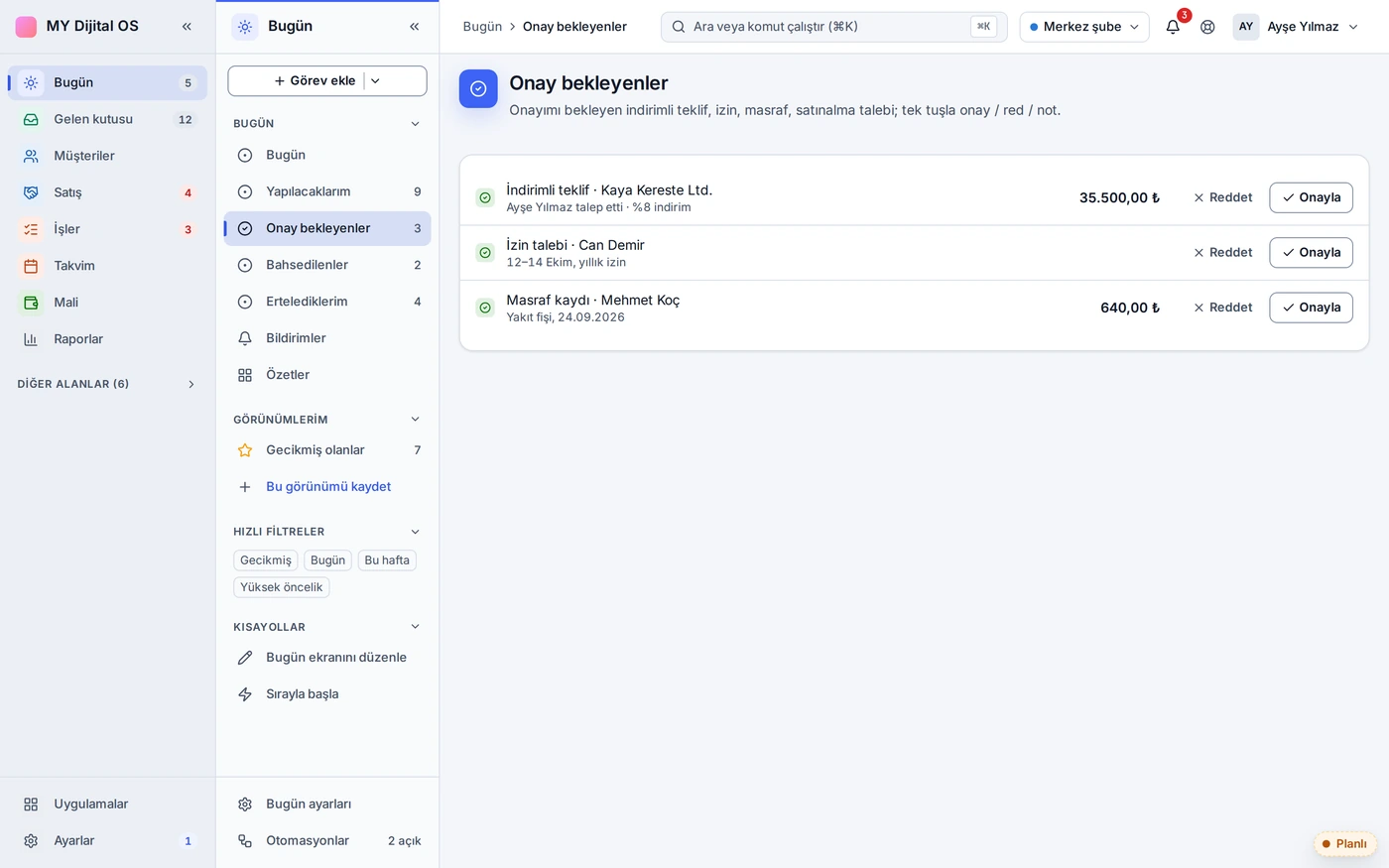Reject Can Demir's leave request

1222,253
